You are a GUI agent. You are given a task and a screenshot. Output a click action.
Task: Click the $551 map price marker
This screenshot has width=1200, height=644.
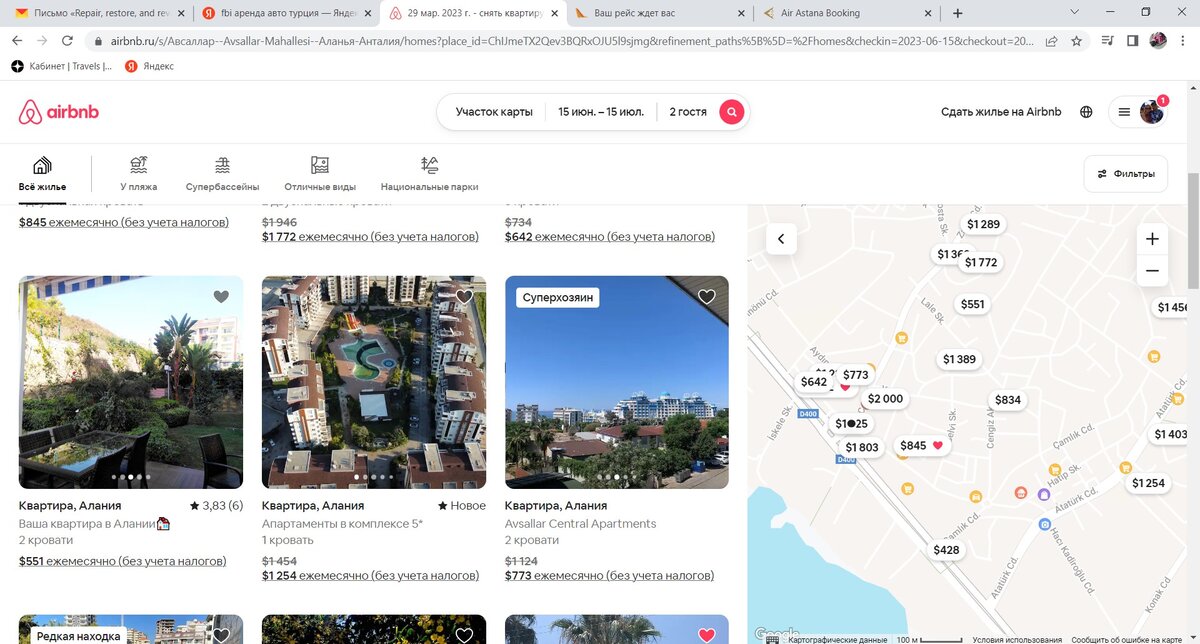pyautogui.click(x=972, y=304)
